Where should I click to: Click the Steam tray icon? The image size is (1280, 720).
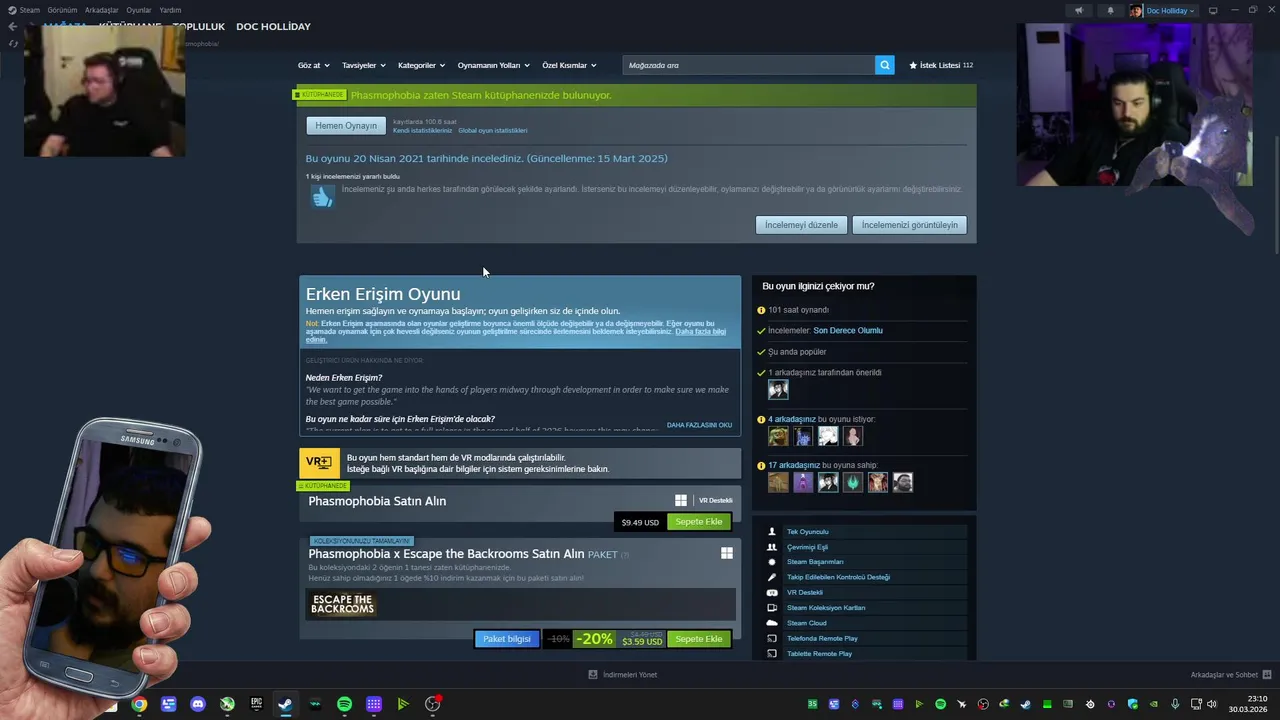click(1025, 704)
